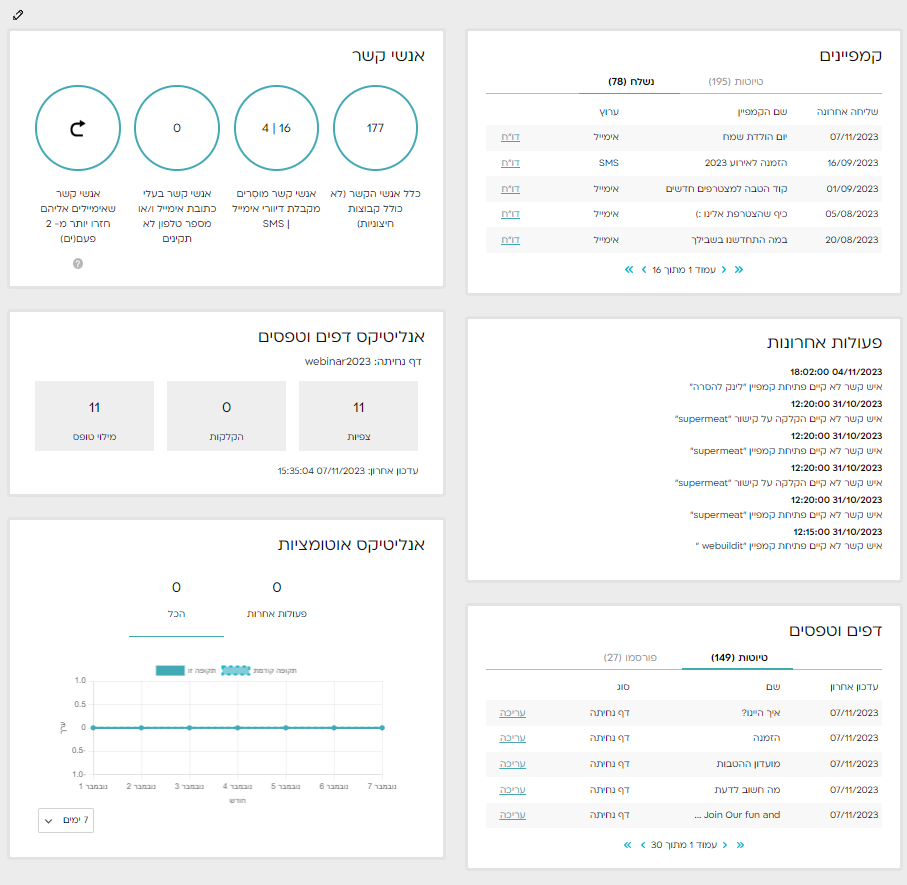
Task: Click the campaign name הזמנה לאירוע 2023
Action: pyautogui.click(x=746, y=163)
